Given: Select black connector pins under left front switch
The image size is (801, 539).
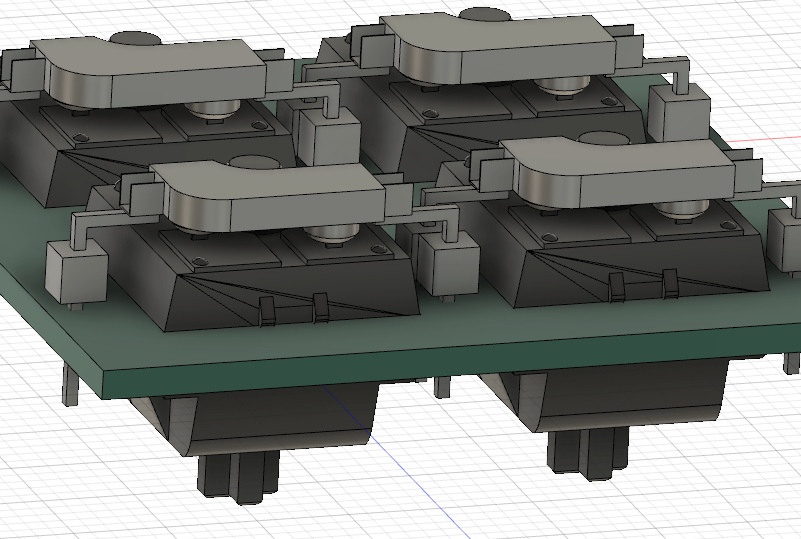Looking at the screenshot, I should 238,478.
